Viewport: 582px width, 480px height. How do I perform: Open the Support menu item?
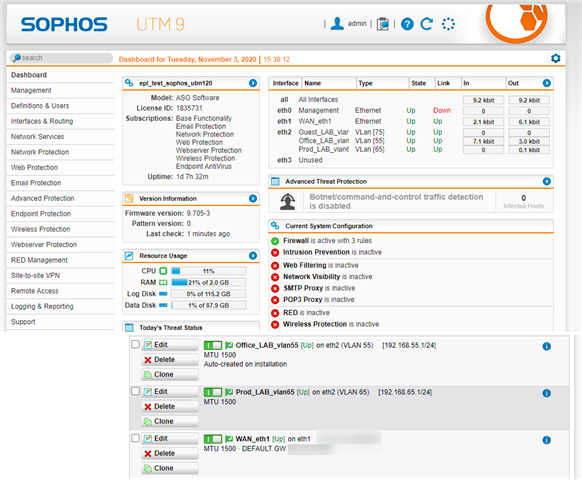(x=61, y=322)
